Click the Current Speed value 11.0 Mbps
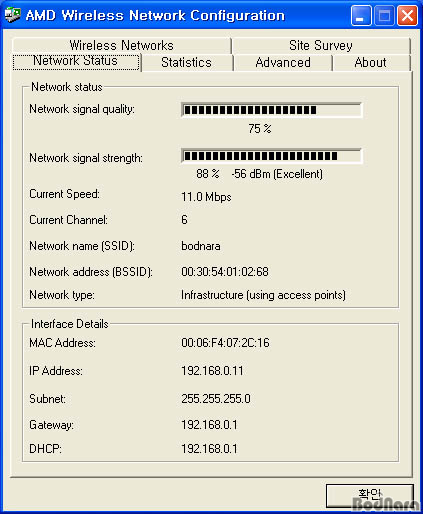 (206, 197)
